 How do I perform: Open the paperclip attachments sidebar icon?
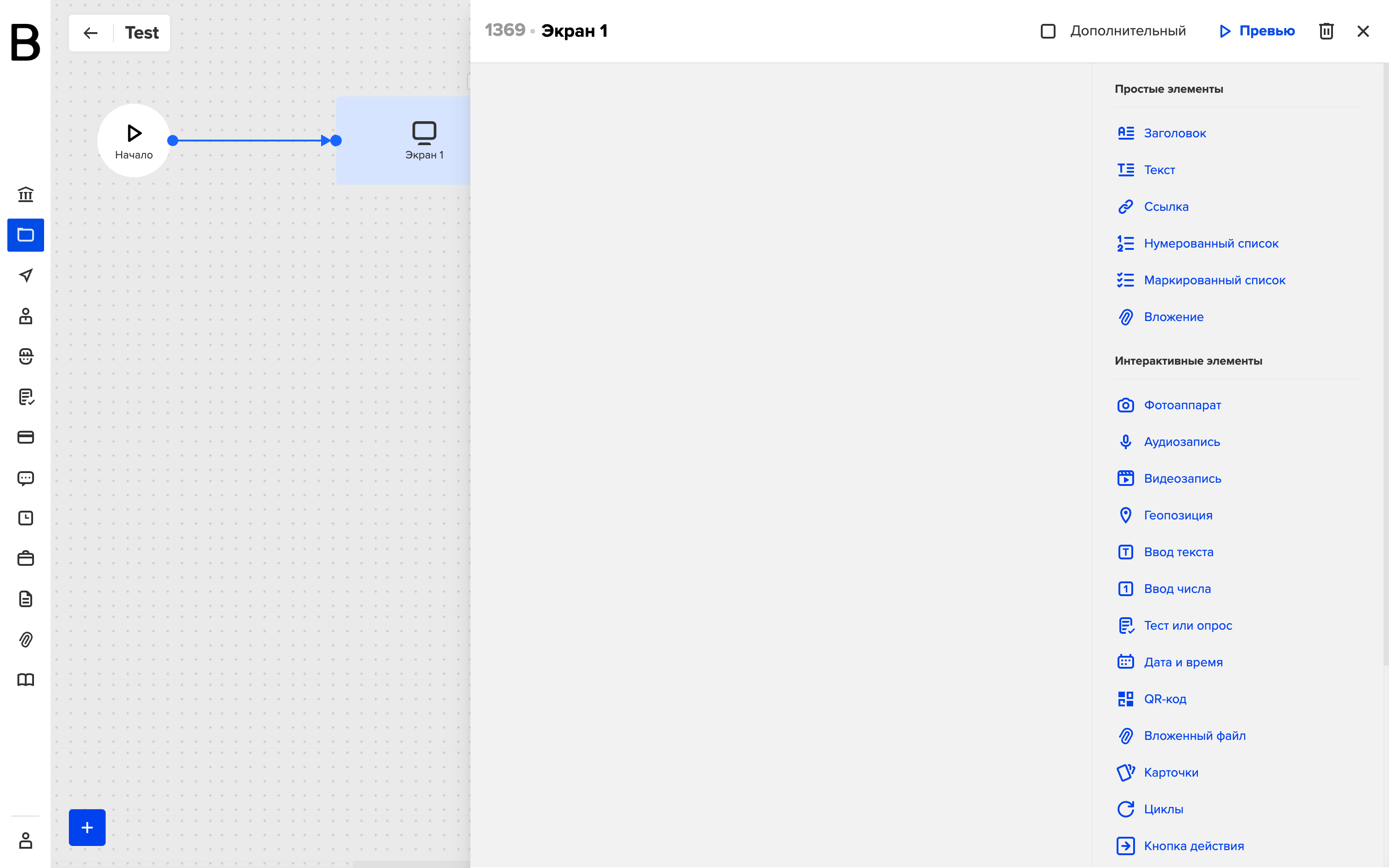[x=25, y=639]
